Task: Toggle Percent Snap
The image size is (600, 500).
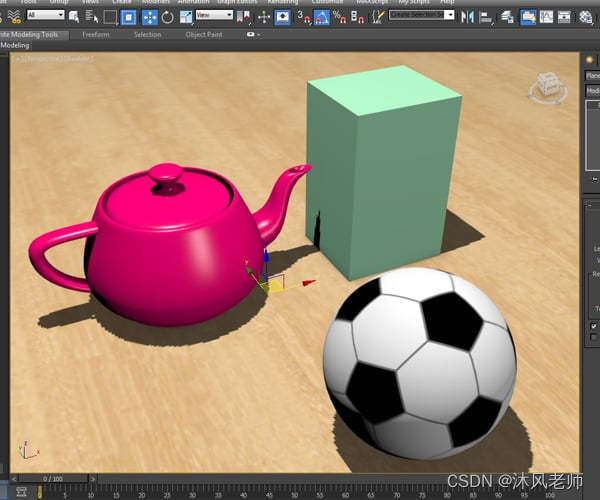Action: pyautogui.click(x=339, y=17)
